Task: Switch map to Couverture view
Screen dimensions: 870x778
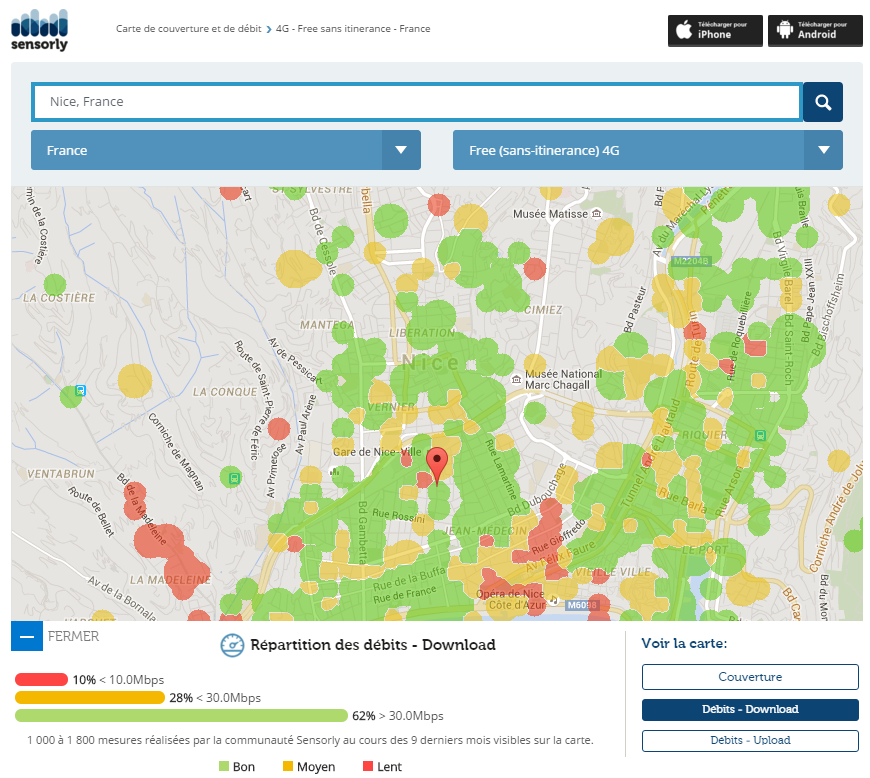Action: point(750,677)
